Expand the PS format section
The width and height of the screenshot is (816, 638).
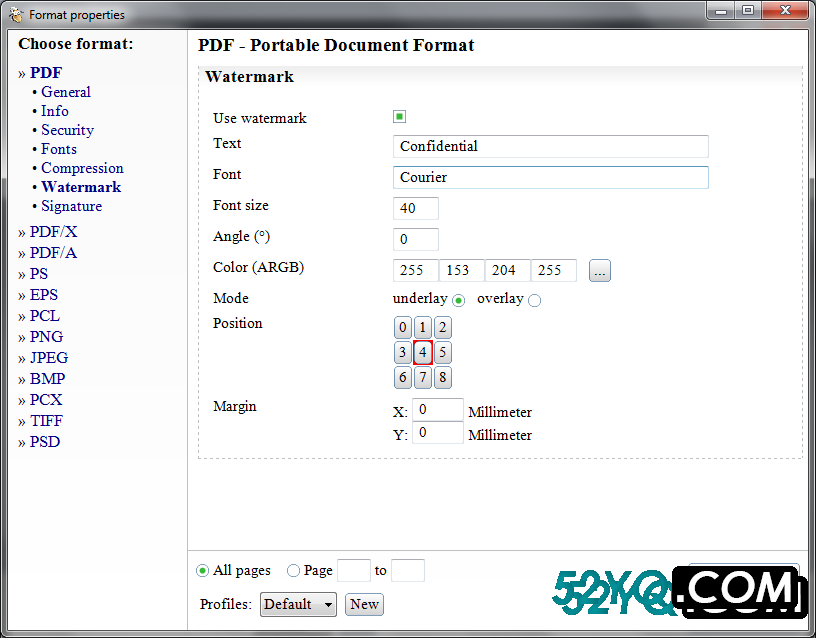pyautogui.click(x=39, y=274)
